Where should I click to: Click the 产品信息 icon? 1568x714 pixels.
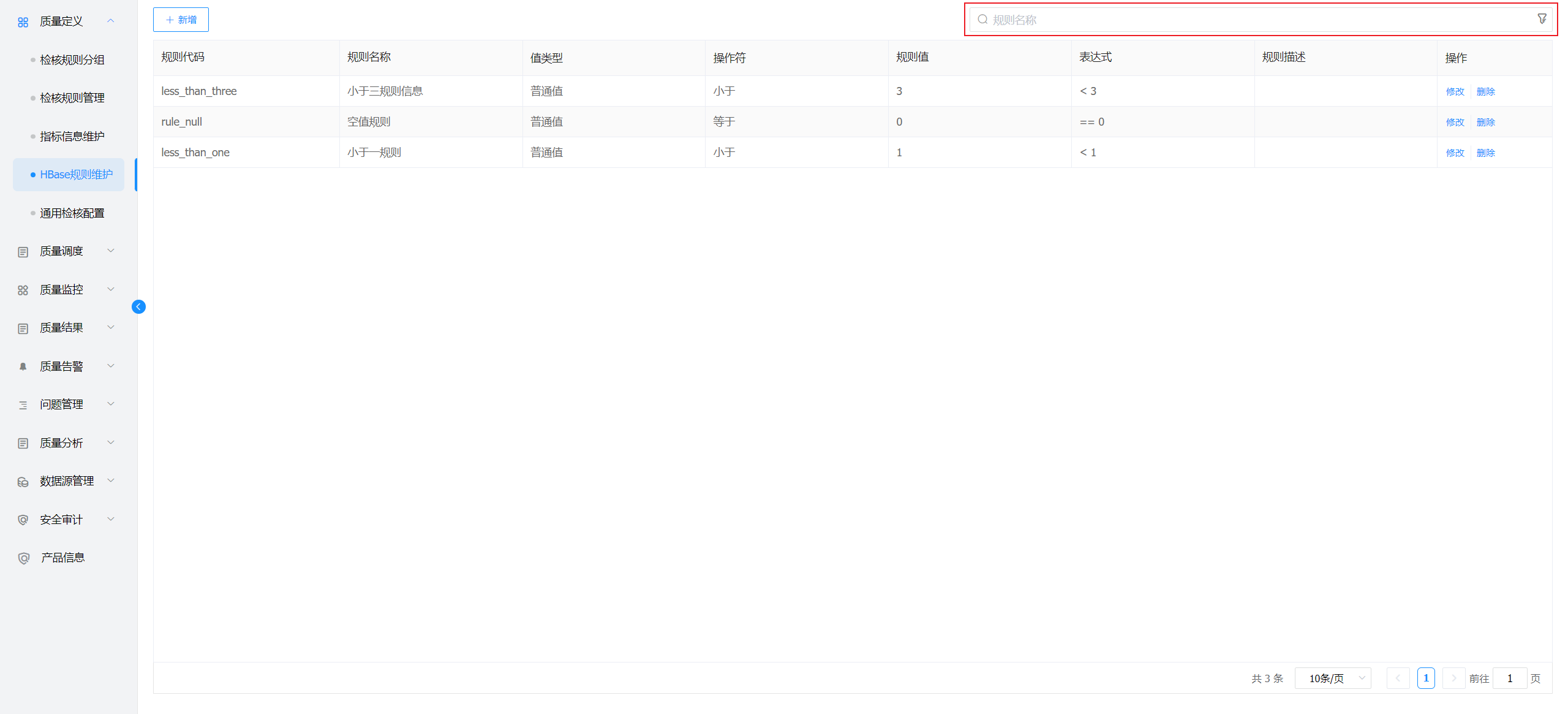(x=23, y=558)
